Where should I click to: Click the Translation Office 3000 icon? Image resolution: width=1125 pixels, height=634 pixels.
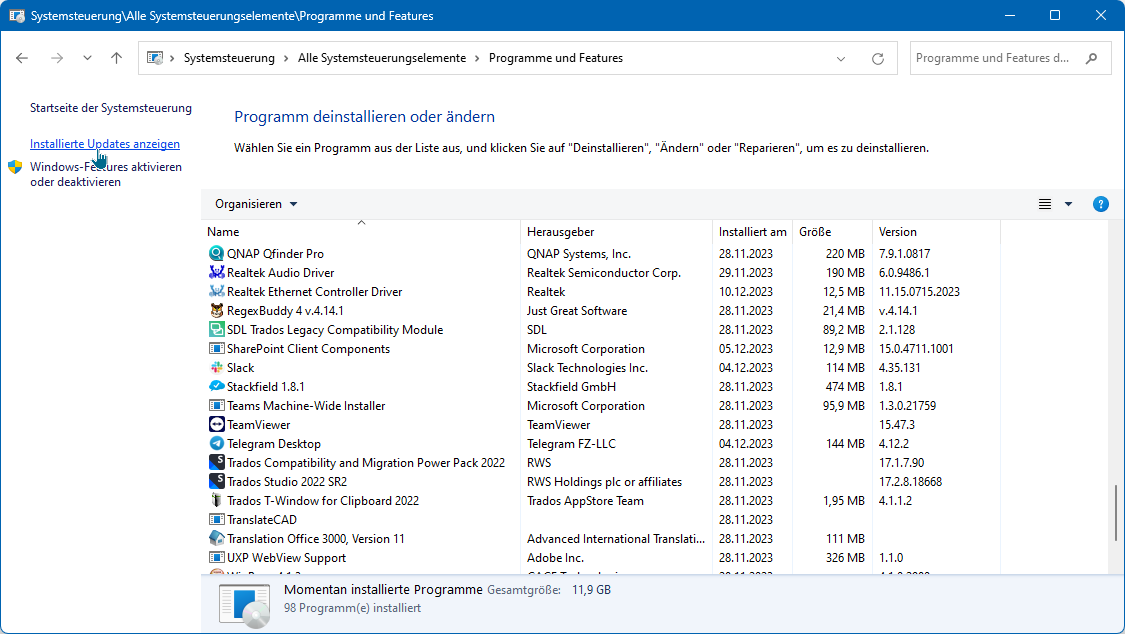tap(216, 539)
